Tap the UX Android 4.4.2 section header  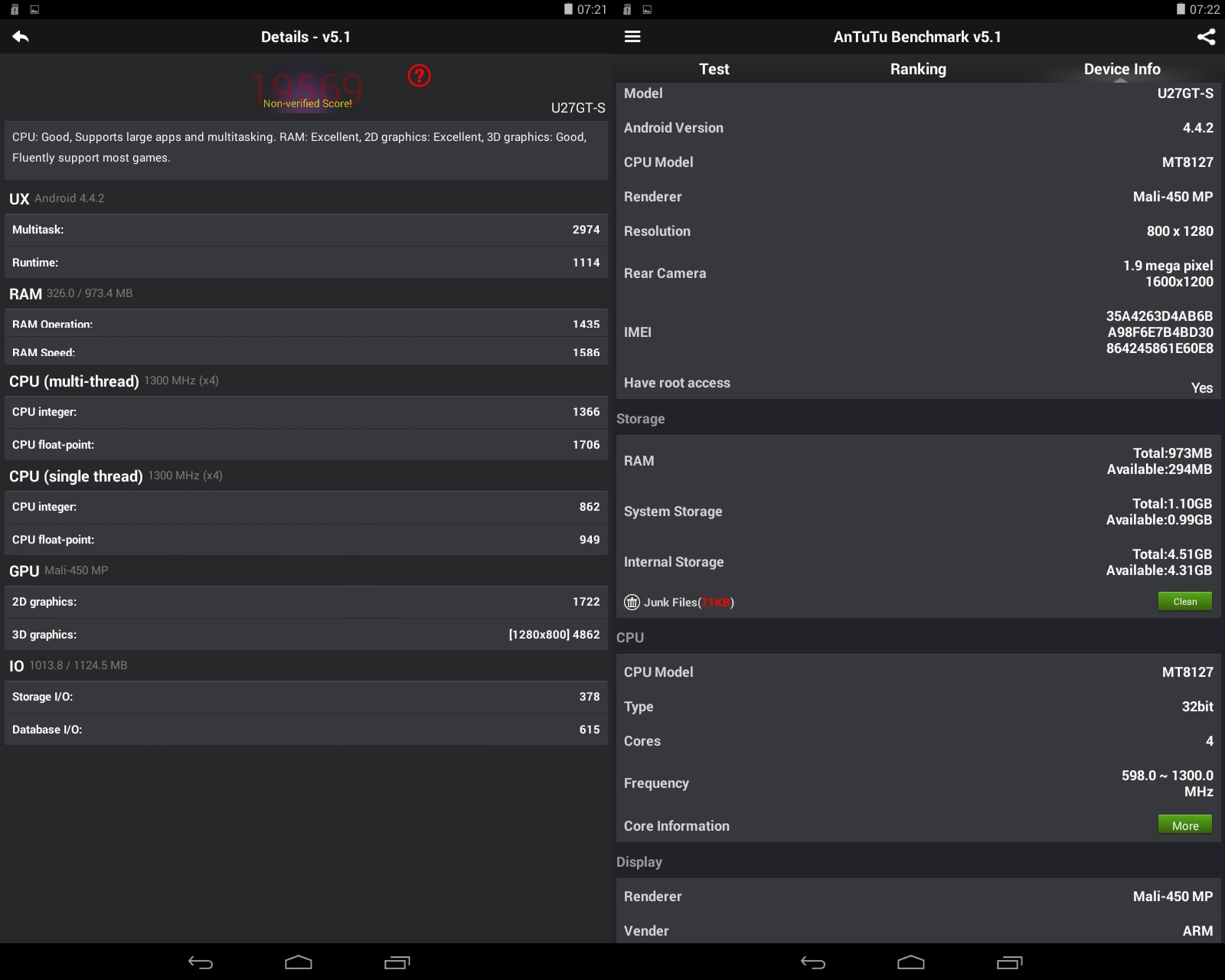tap(57, 198)
